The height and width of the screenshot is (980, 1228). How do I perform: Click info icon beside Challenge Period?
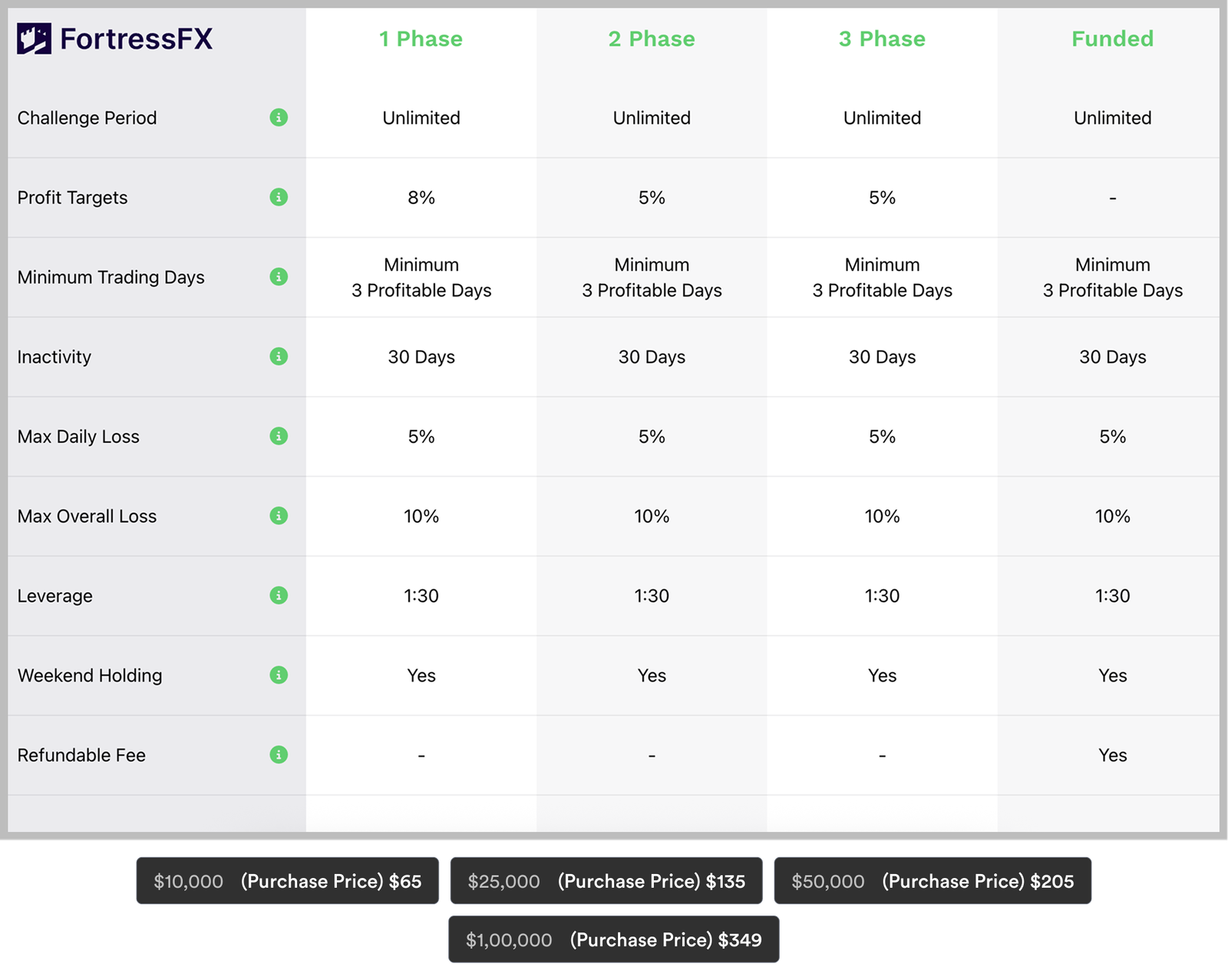click(x=279, y=117)
